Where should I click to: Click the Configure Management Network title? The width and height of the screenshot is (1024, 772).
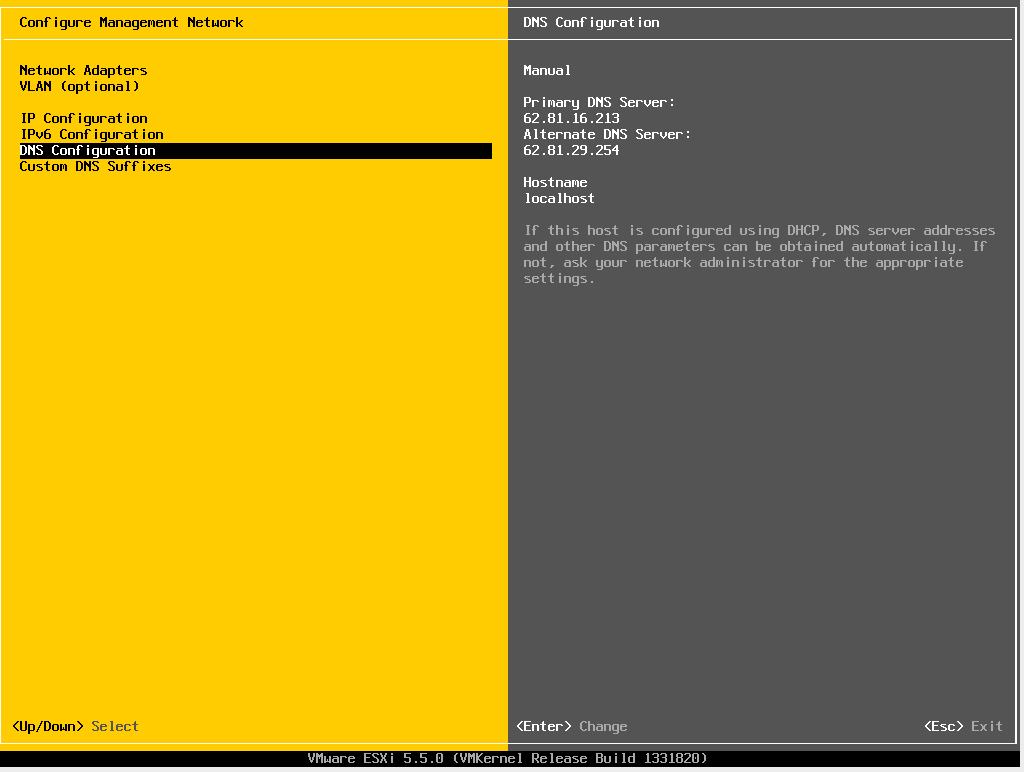[131, 22]
